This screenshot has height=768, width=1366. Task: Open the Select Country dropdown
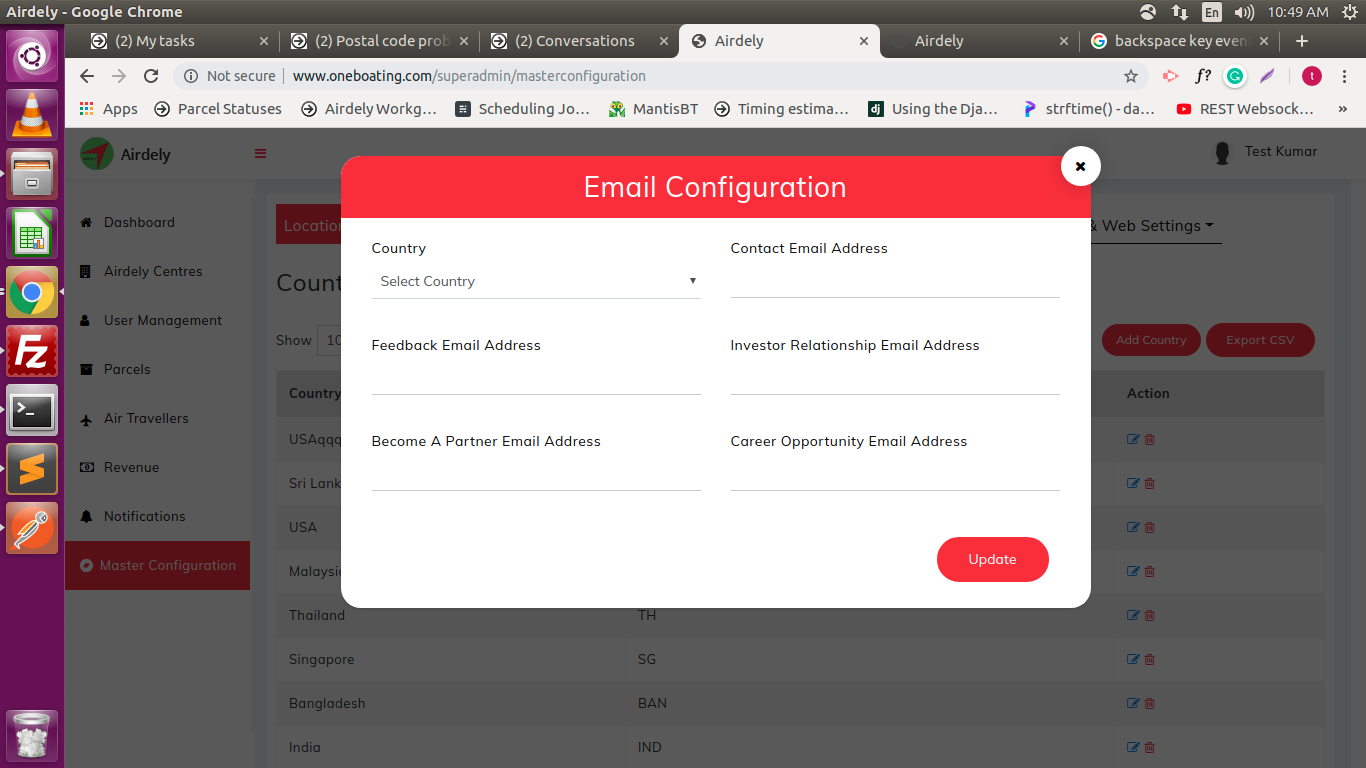(x=535, y=281)
